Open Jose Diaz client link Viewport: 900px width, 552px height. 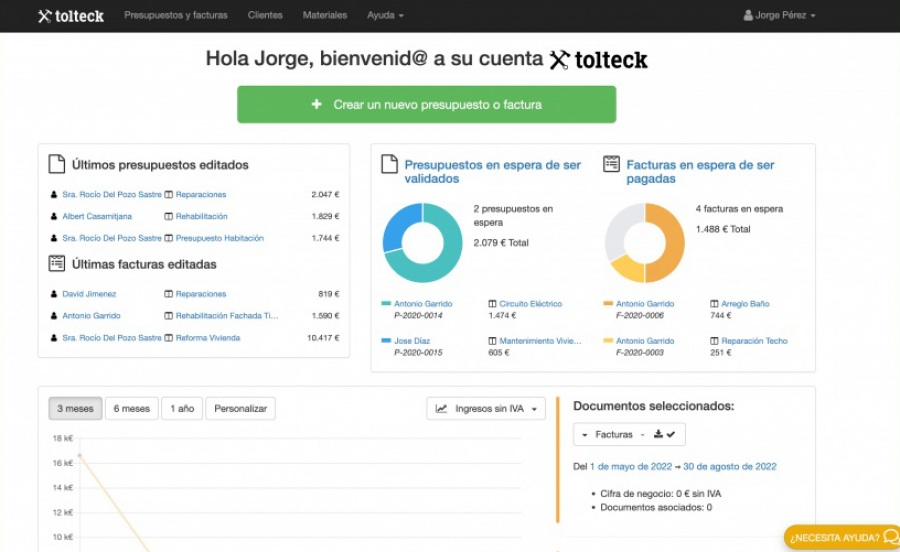click(x=412, y=341)
